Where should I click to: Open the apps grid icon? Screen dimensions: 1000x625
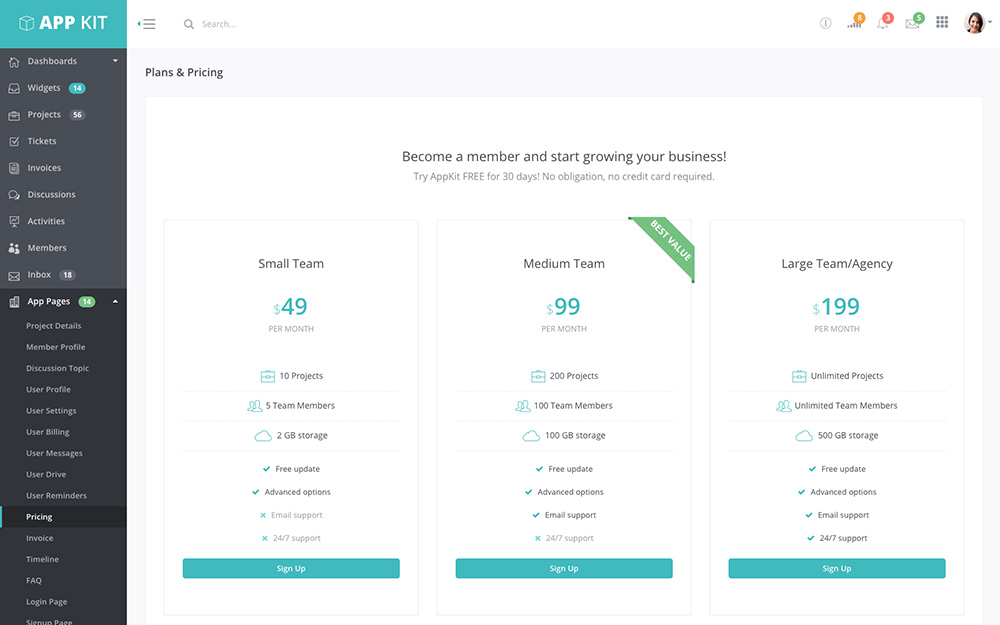click(x=942, y=22)
